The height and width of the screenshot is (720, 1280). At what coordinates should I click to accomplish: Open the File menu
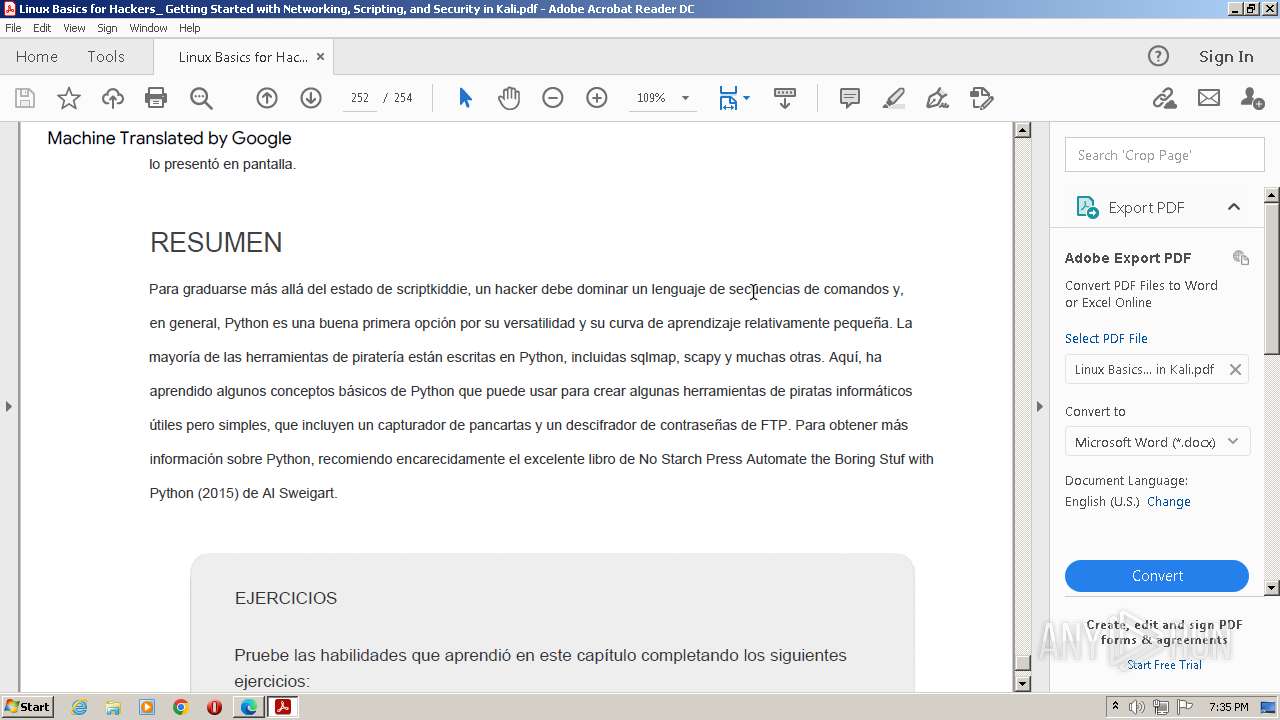click(13, 28)
